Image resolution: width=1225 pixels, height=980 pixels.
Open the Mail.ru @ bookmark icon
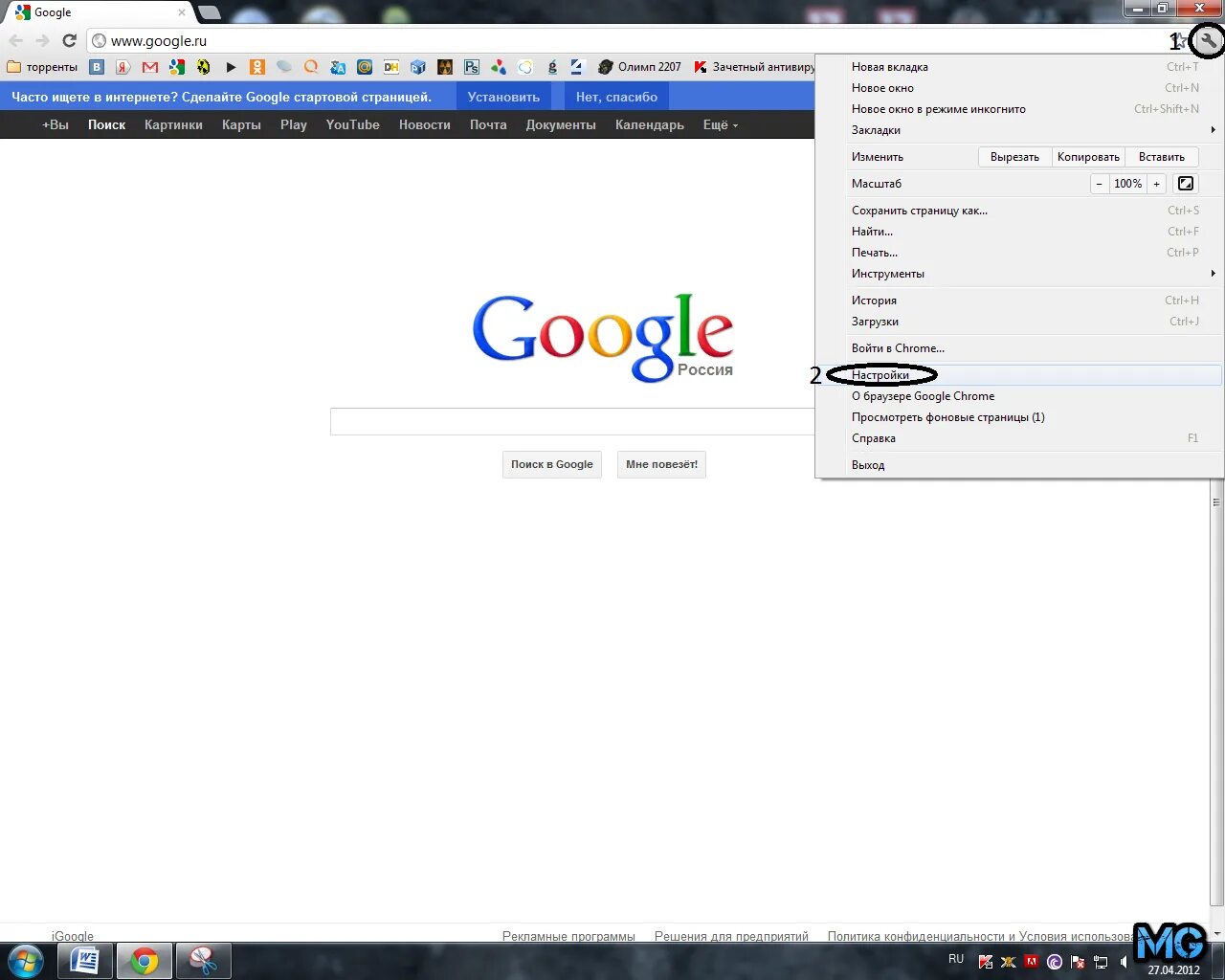pos(365,67)
